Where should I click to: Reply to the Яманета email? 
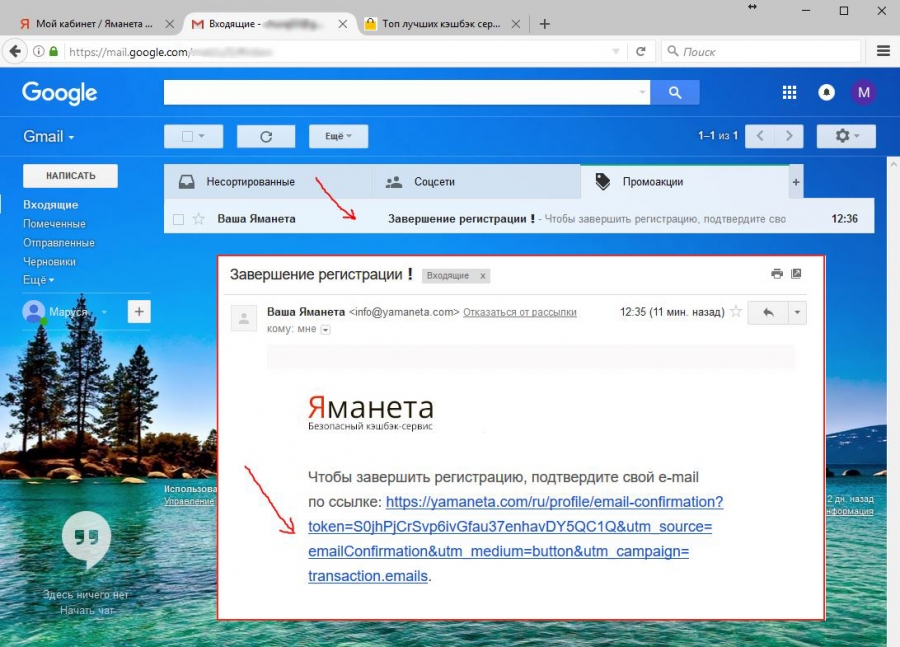tap(768, 313)
